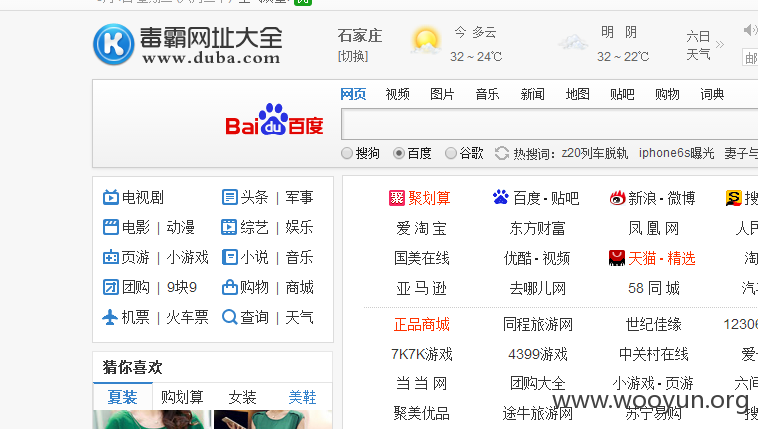
Task: Open the 国美在线 link
Action: point(422,258)
